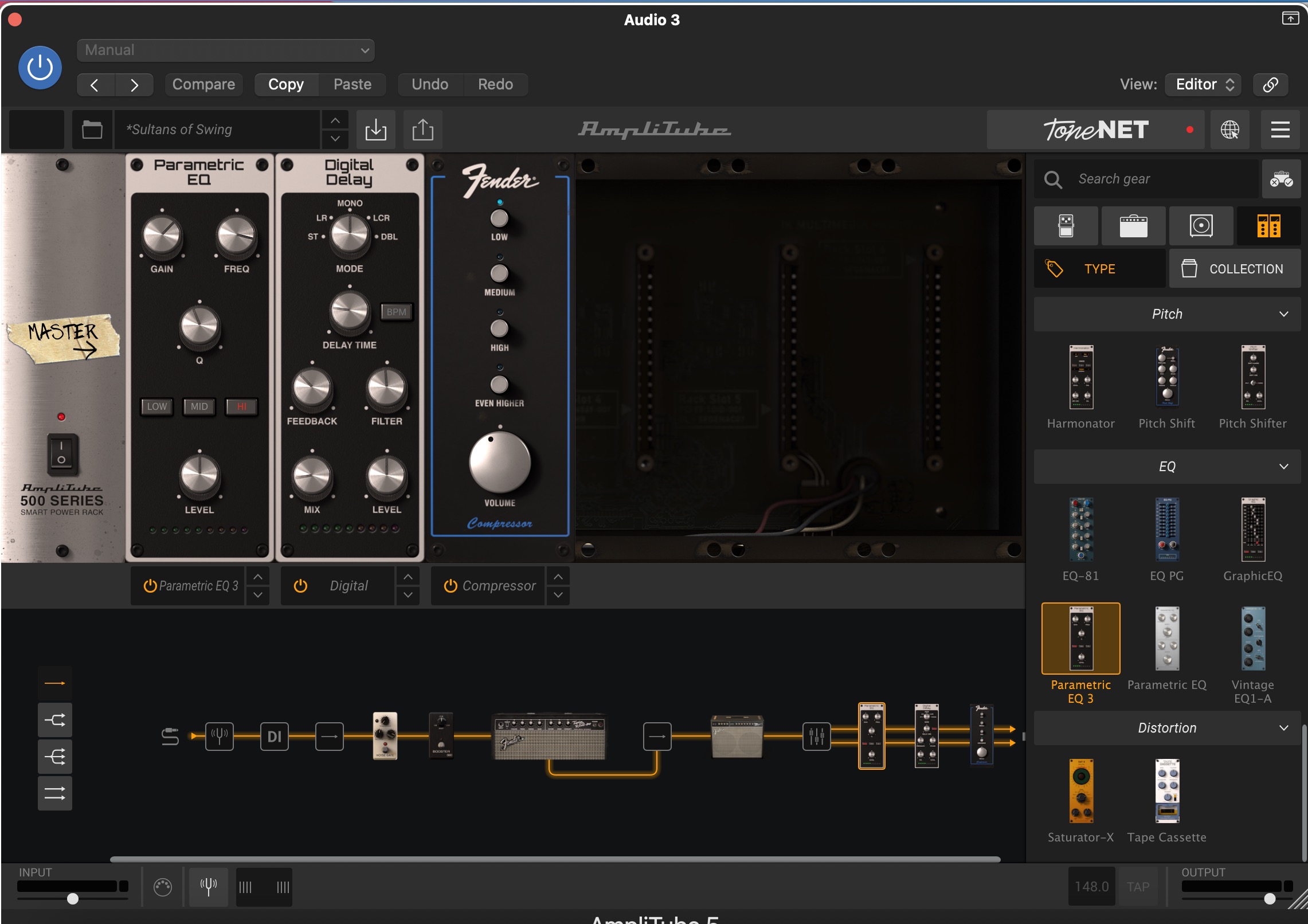Click next model arrow for Parametric EQ 3
The height and width of the screenshot is (924, 1308).
click(x=258, y=595)
